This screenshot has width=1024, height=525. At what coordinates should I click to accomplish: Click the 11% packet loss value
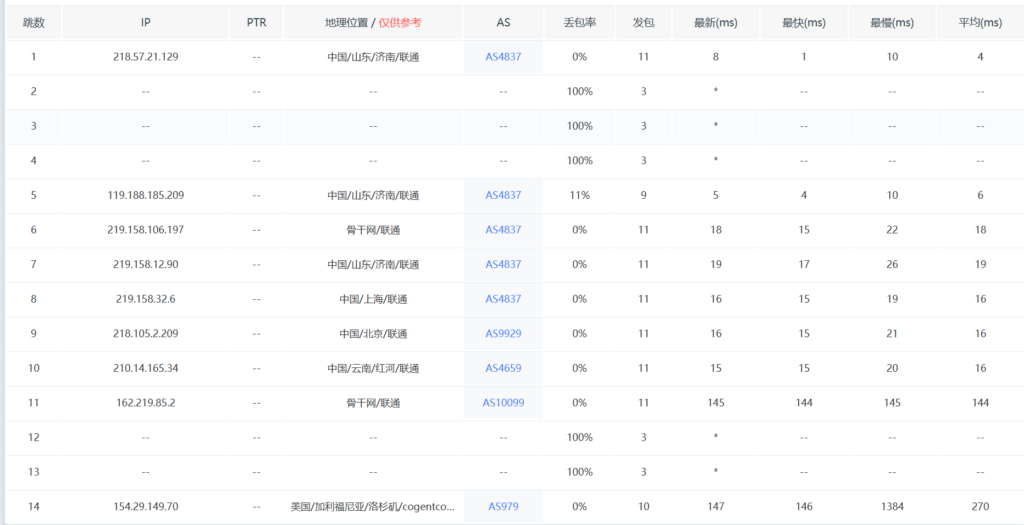click(579, 195)
